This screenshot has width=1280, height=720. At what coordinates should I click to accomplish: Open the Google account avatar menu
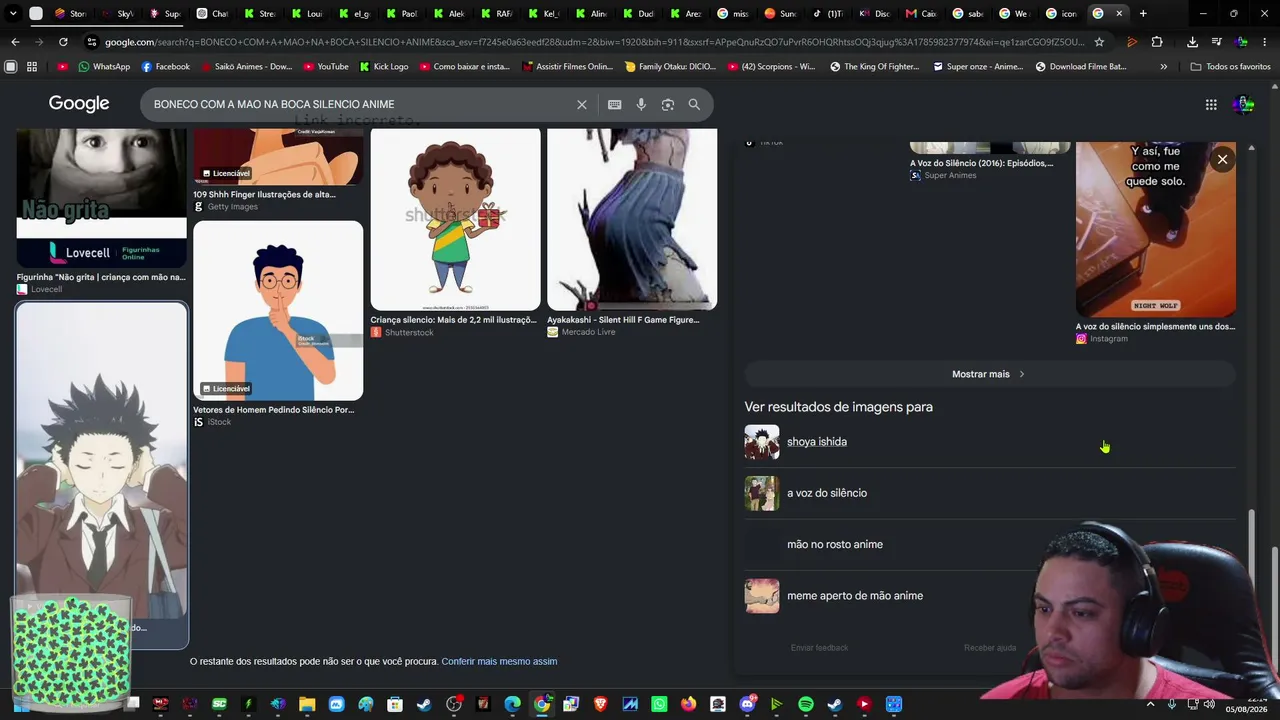(x=1243, y=104)
